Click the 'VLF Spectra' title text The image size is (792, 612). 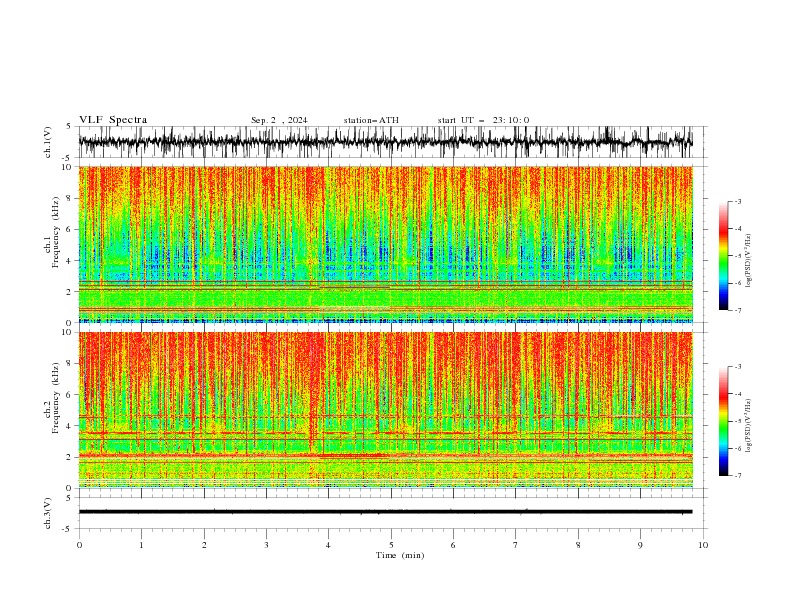click(113, 120)
